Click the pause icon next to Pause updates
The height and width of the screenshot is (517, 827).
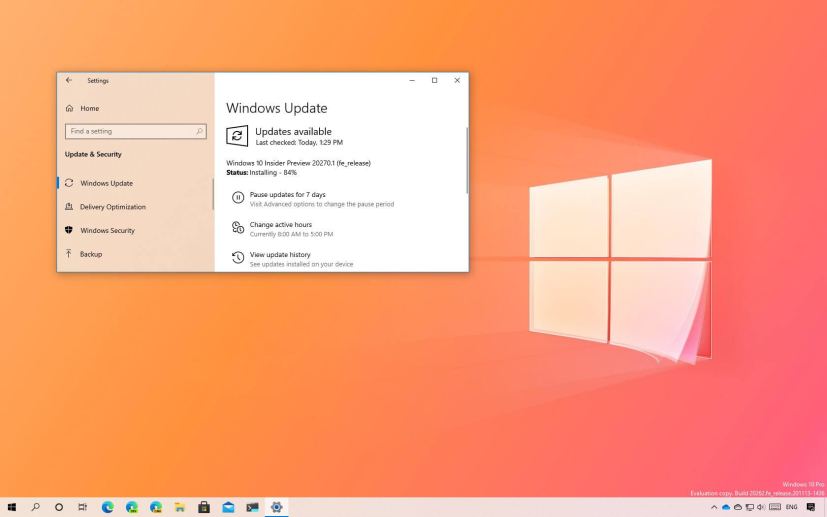(x=238, y=197)
